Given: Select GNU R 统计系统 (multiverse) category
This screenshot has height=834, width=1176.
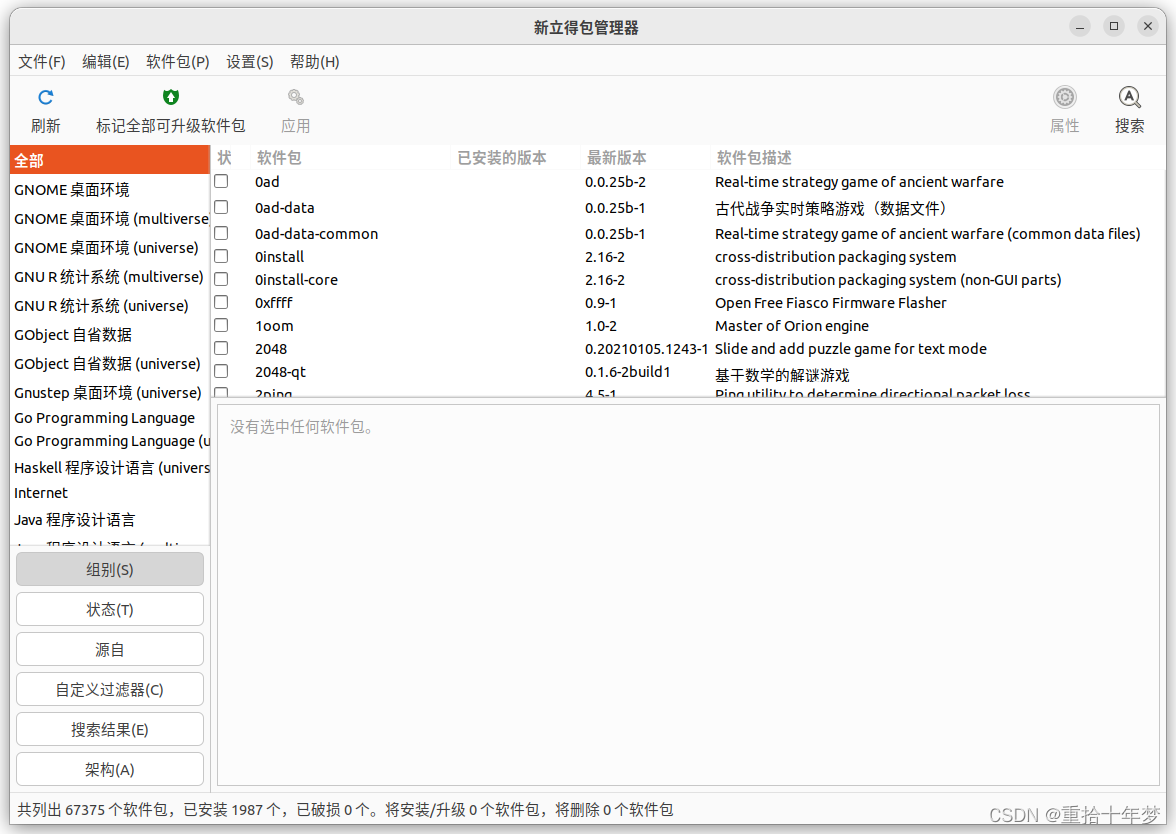Looking at the screenshot, I should click(110, 277).
